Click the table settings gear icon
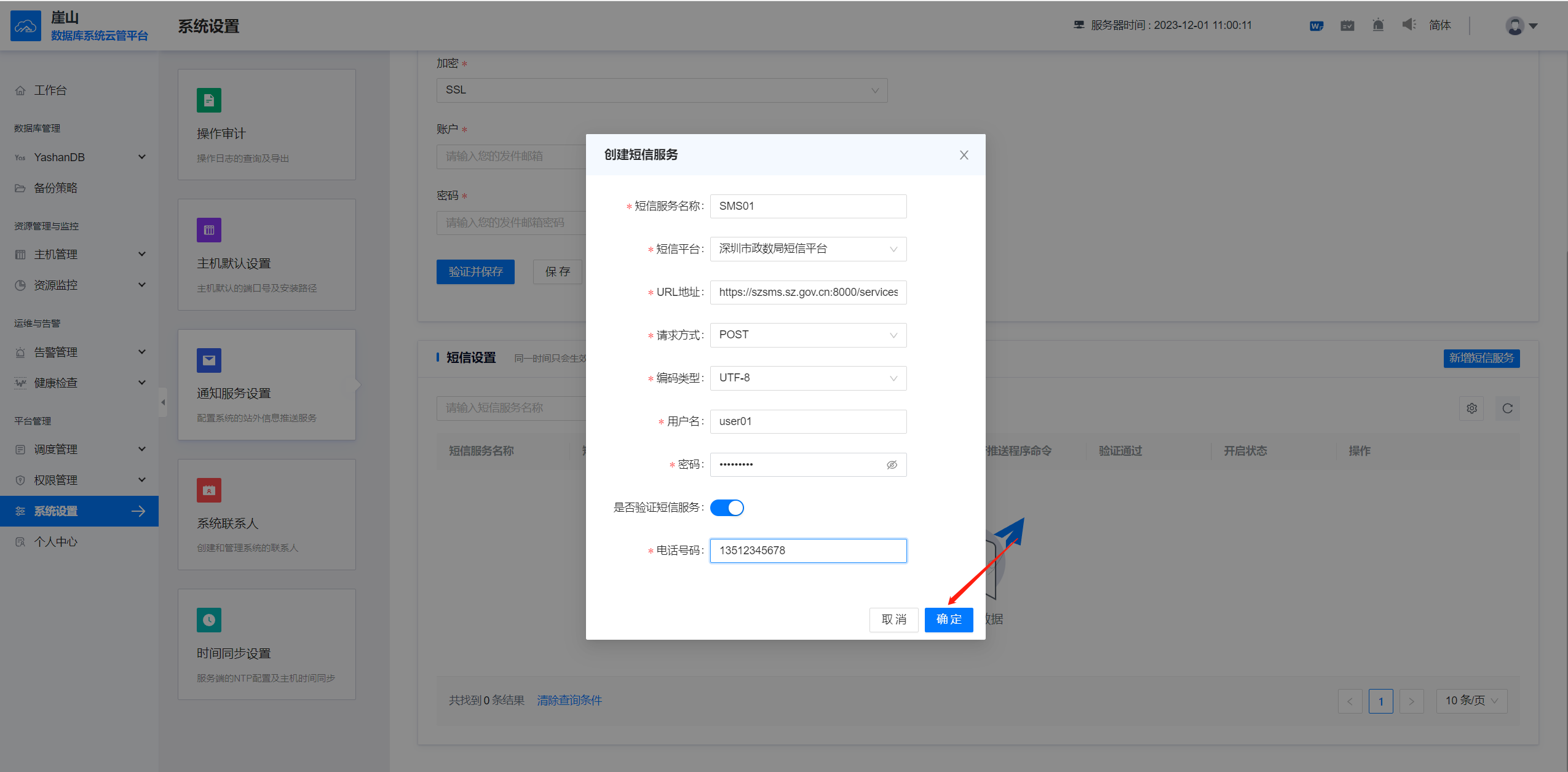1568x772 pixels. point(1471,408)
